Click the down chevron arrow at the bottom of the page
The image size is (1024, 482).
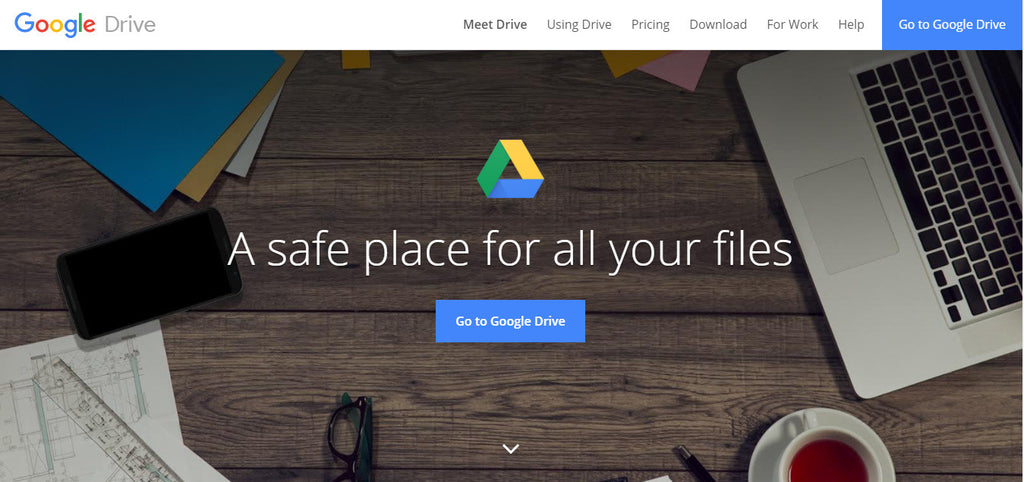click(511, 449)
